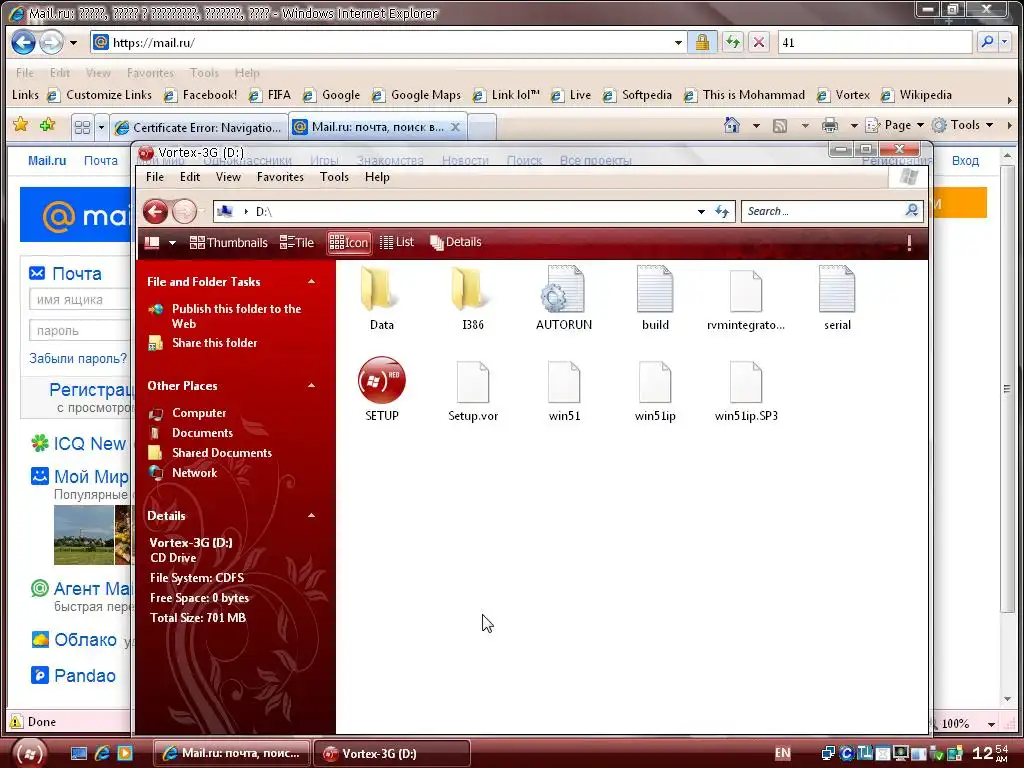
Task: Click the EN language indicator in taskbar
Action: [782, 753]
